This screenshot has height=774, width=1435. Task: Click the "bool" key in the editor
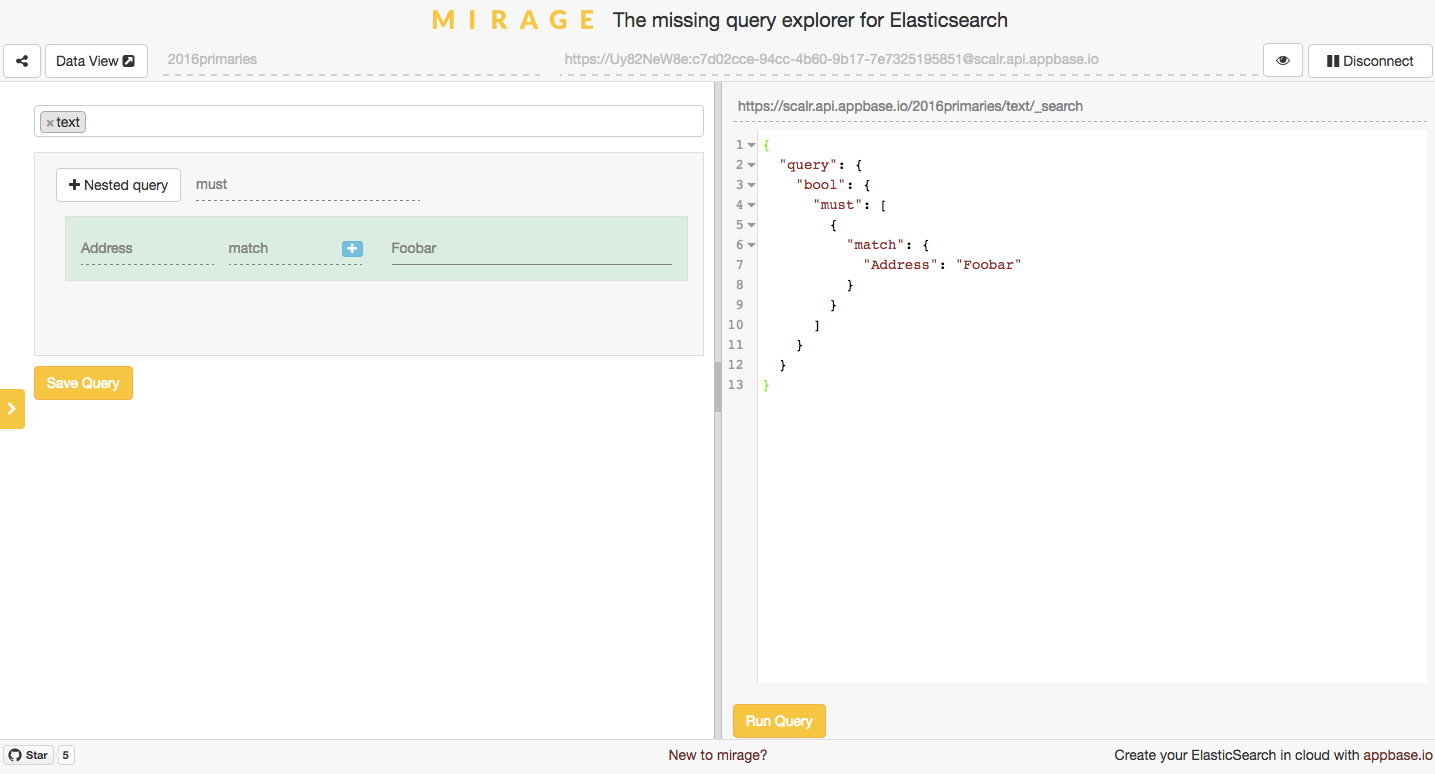click(821, 185)
